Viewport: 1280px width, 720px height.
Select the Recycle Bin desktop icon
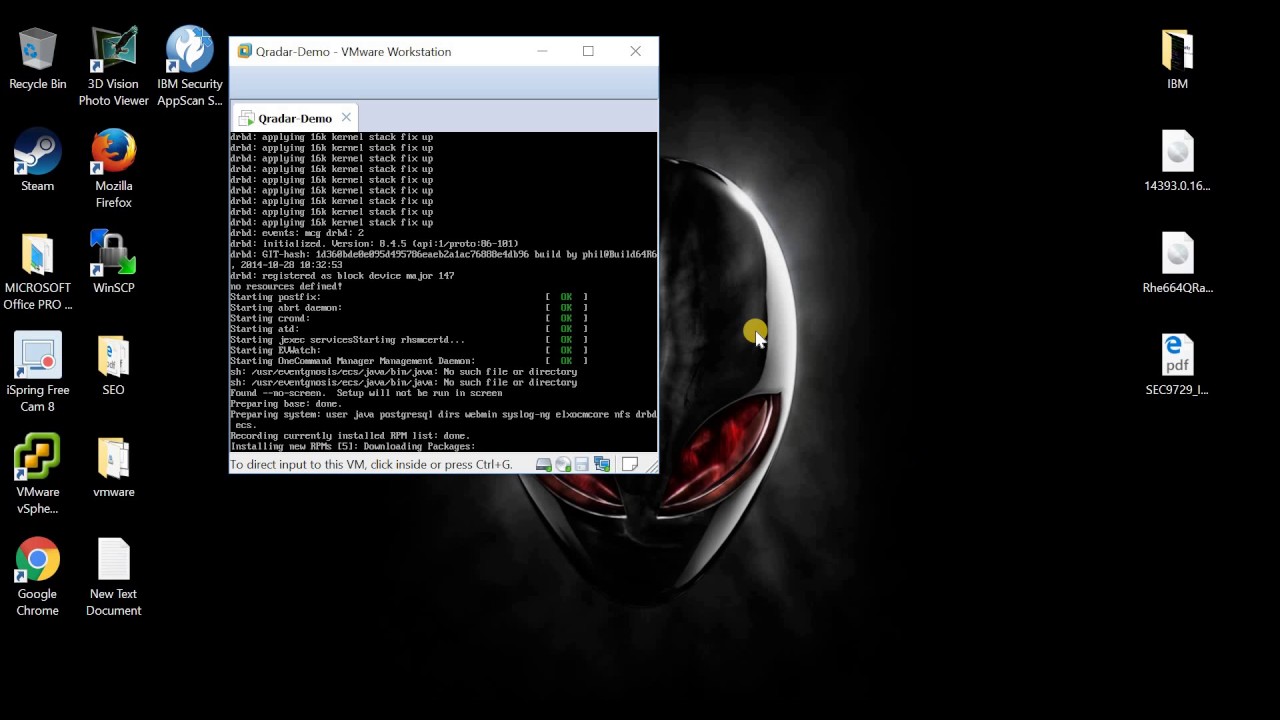[37, 60]
